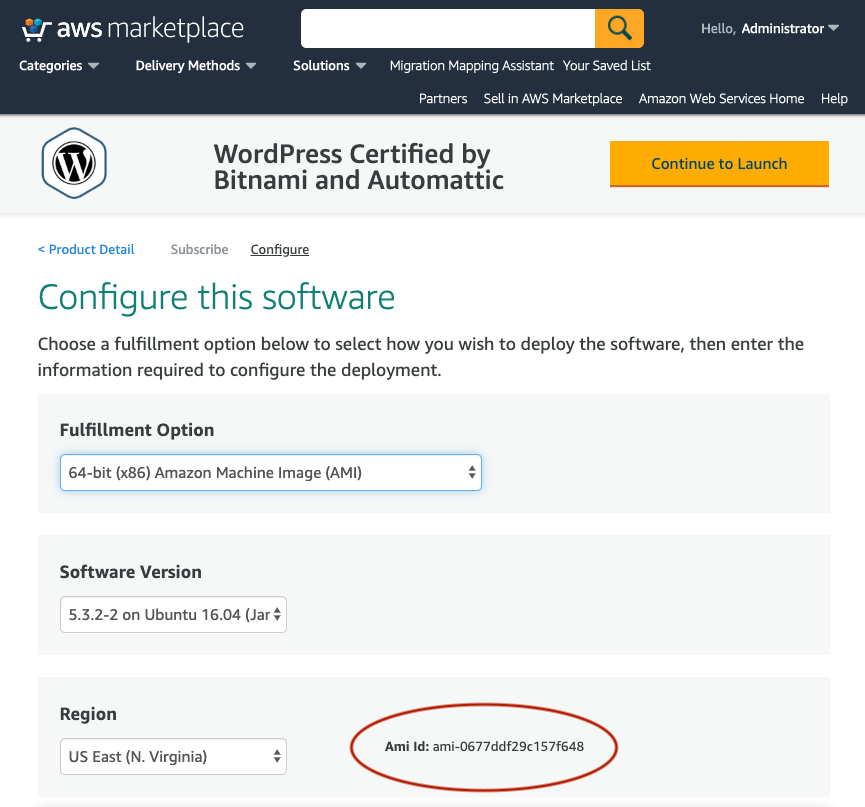Click the Fulfillment Option label

point(137,430)
